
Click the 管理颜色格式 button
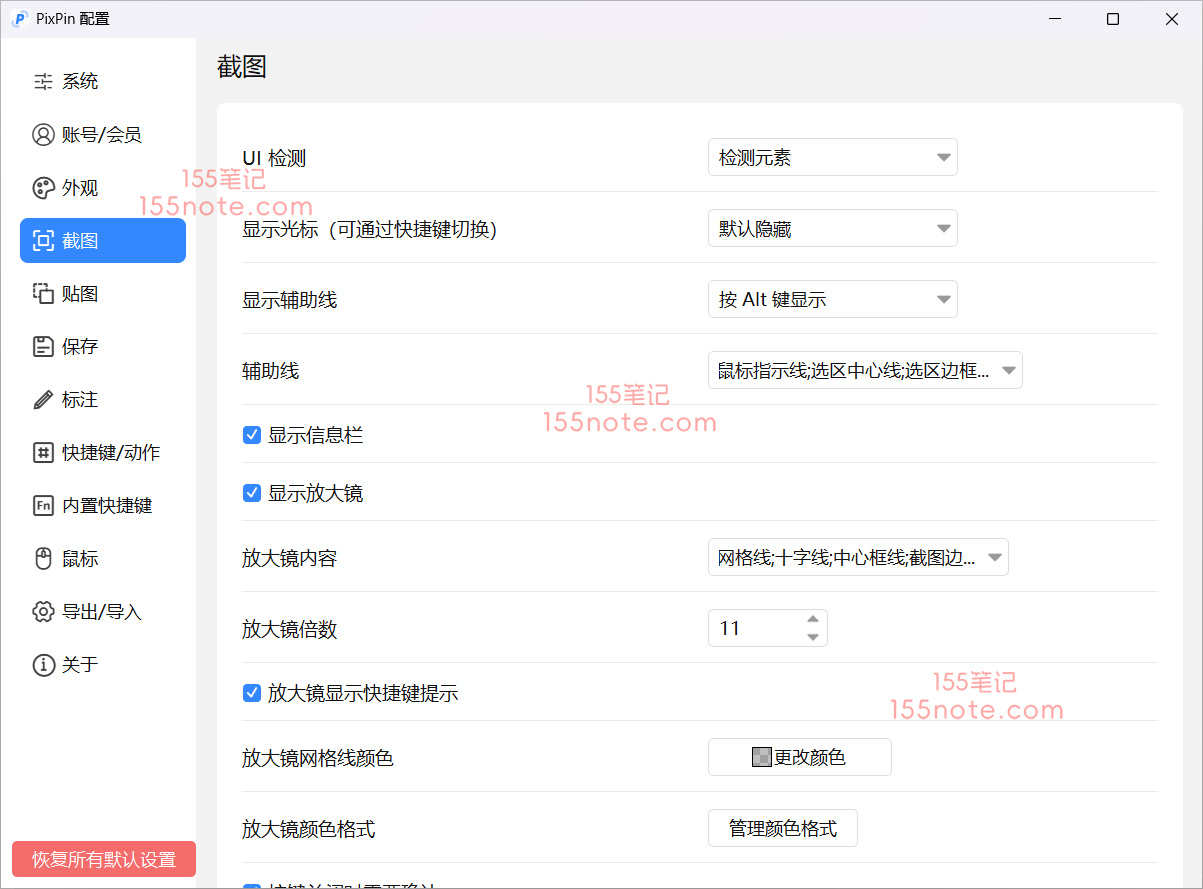[782, 829]
